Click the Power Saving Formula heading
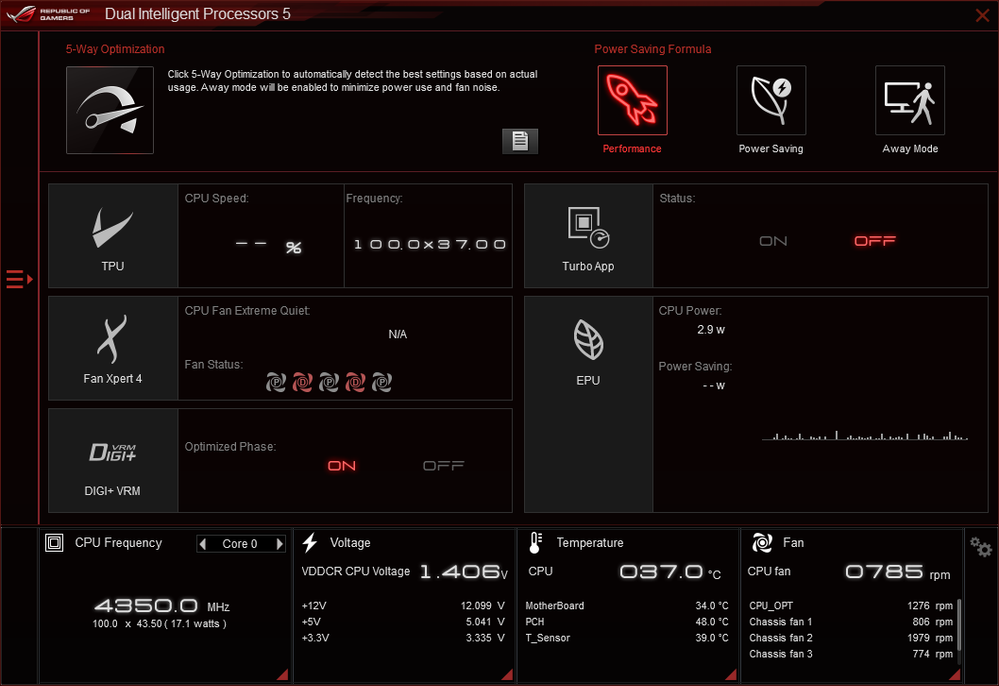 pos(652,49)
